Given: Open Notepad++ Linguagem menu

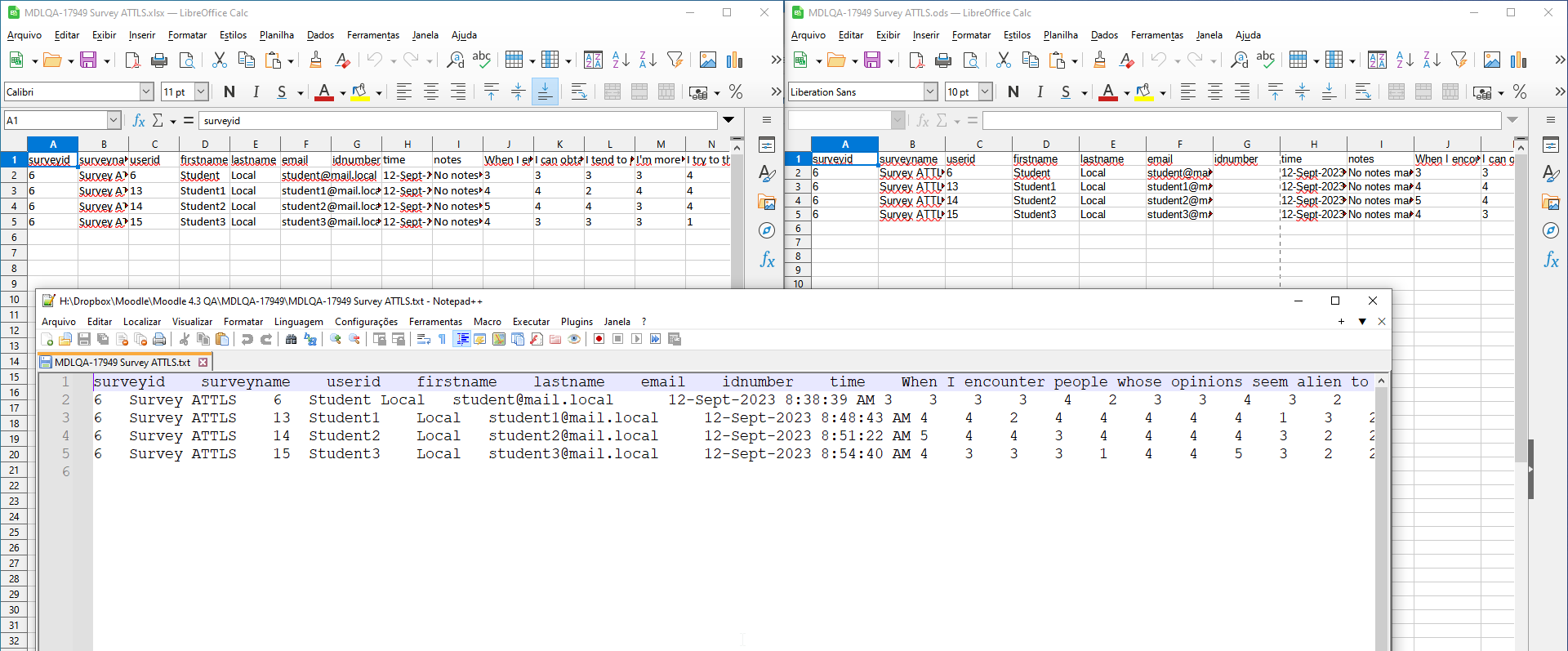Looking at the screenshot, I should pyautogui.click(x=298, y=322).
